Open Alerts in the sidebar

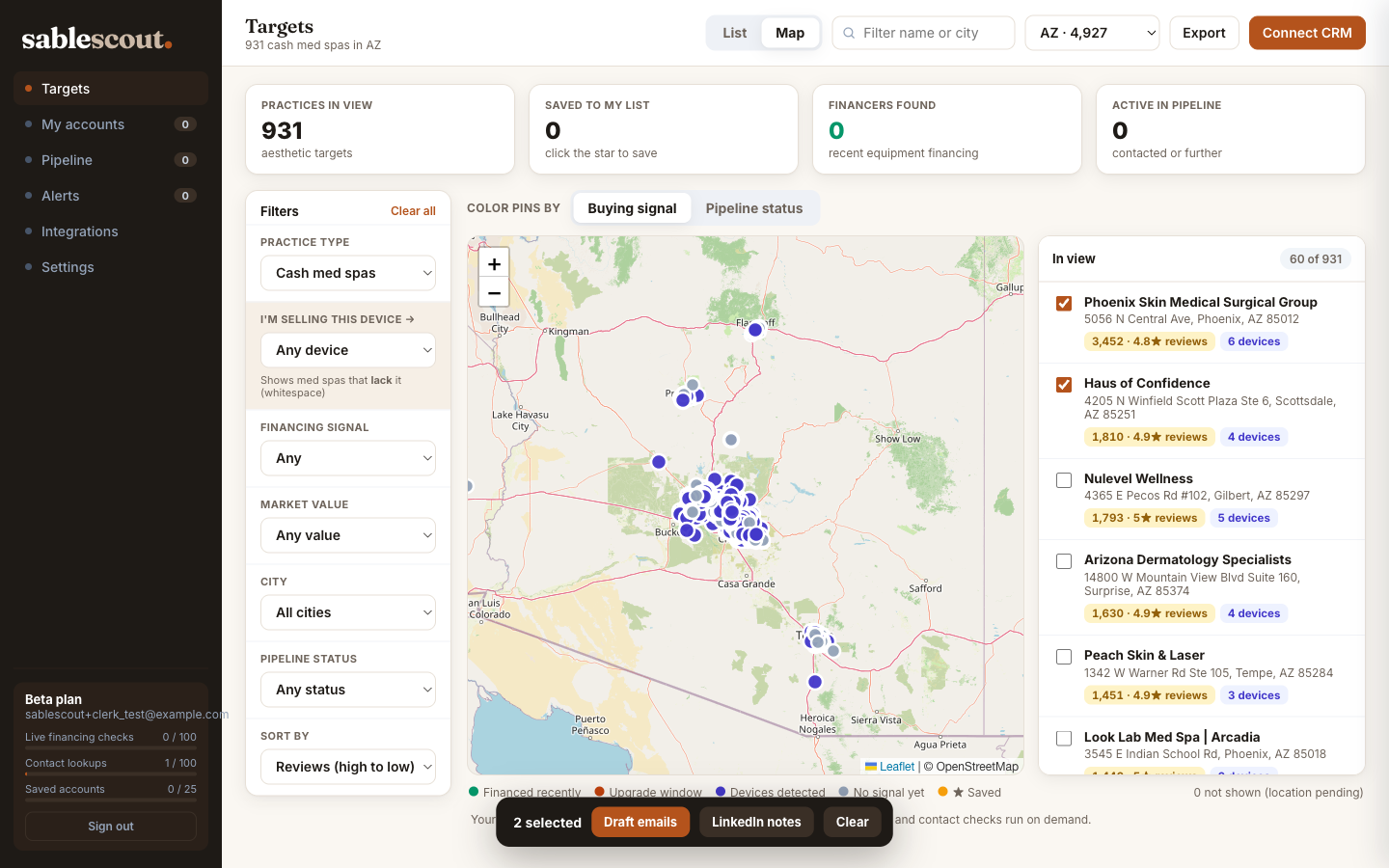[x=111, y=196]
